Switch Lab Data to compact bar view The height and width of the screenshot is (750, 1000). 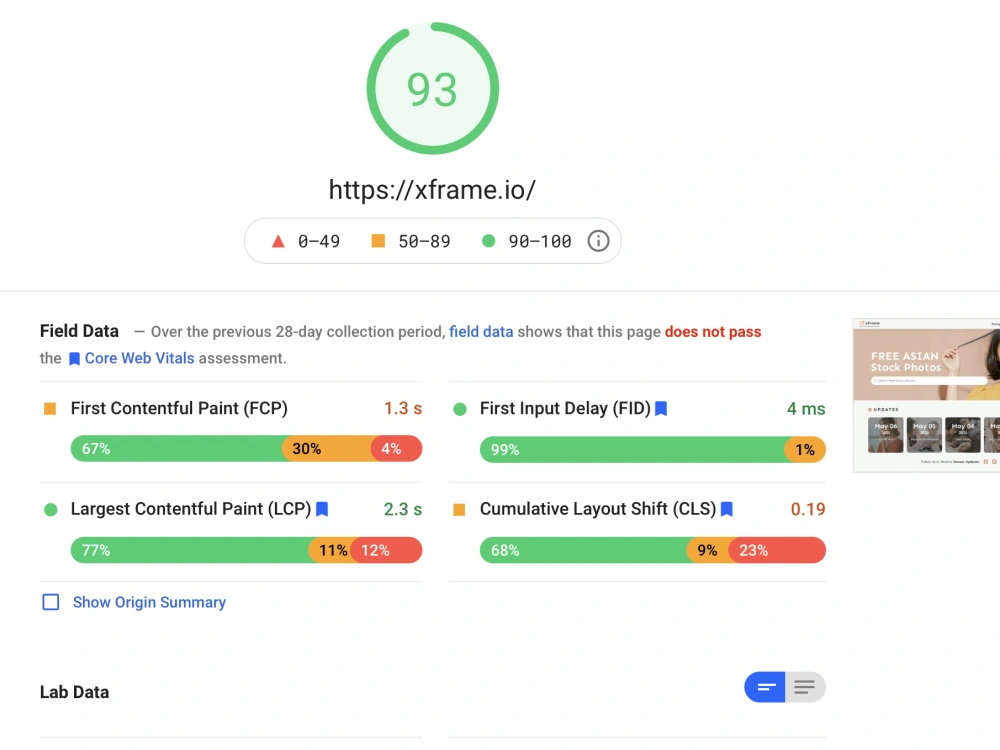[765, 687]
